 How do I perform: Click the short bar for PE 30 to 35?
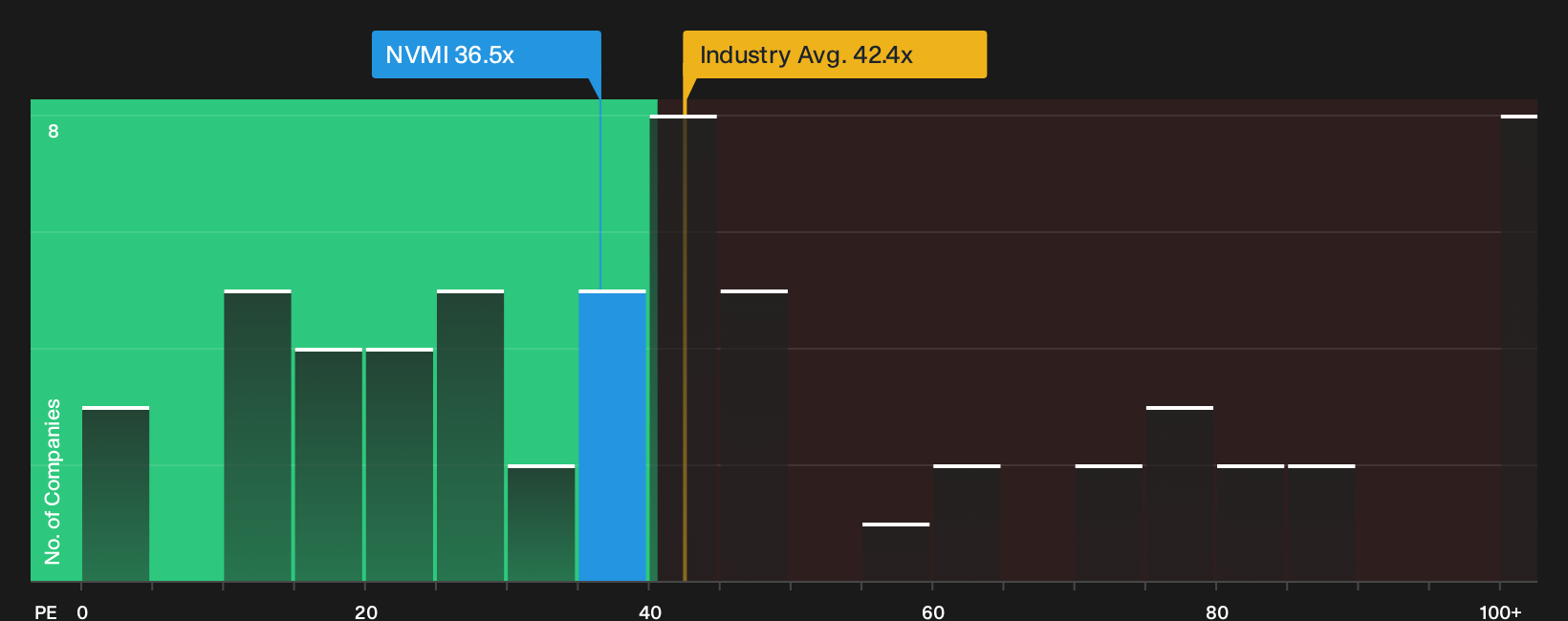pos(541,523)
